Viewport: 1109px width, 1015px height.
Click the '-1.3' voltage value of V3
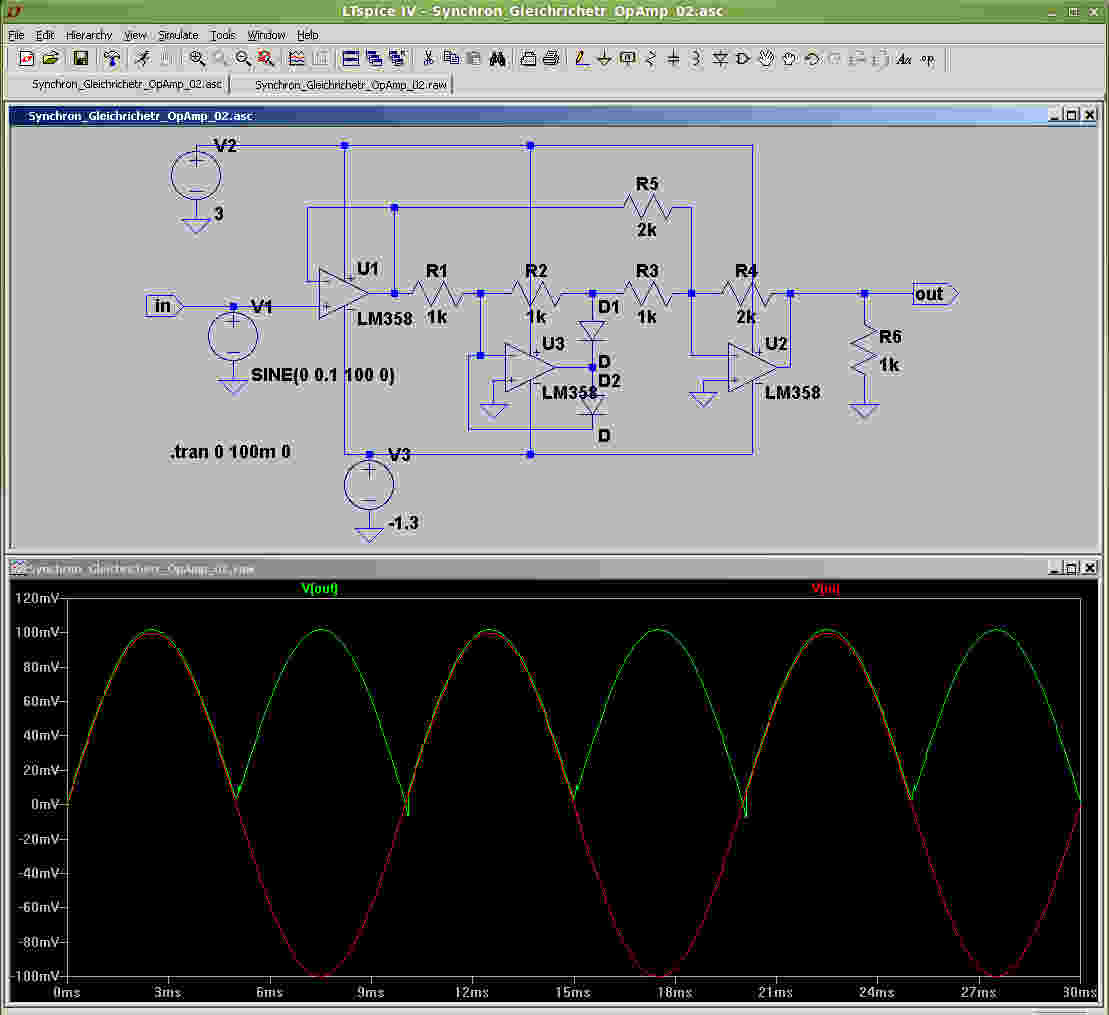[403, 523]
